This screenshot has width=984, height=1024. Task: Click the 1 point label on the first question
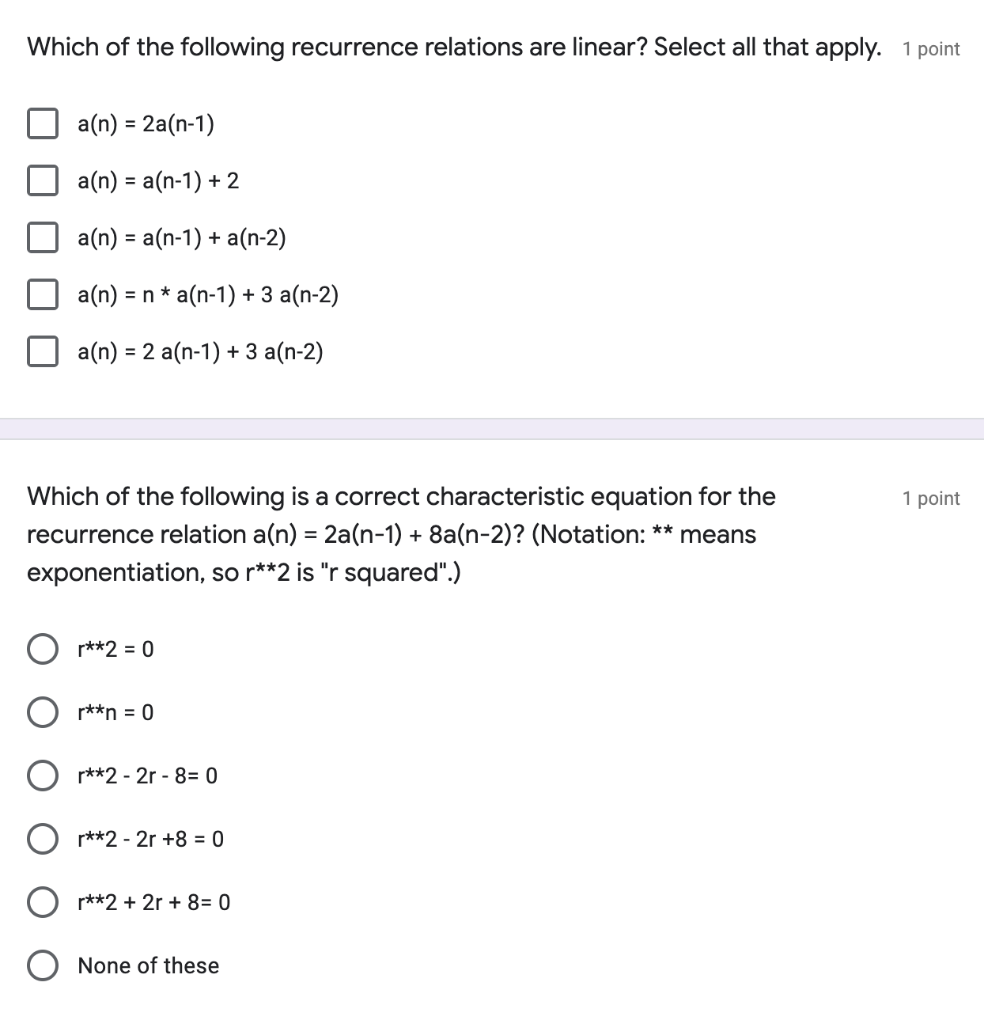coord(930,48)
